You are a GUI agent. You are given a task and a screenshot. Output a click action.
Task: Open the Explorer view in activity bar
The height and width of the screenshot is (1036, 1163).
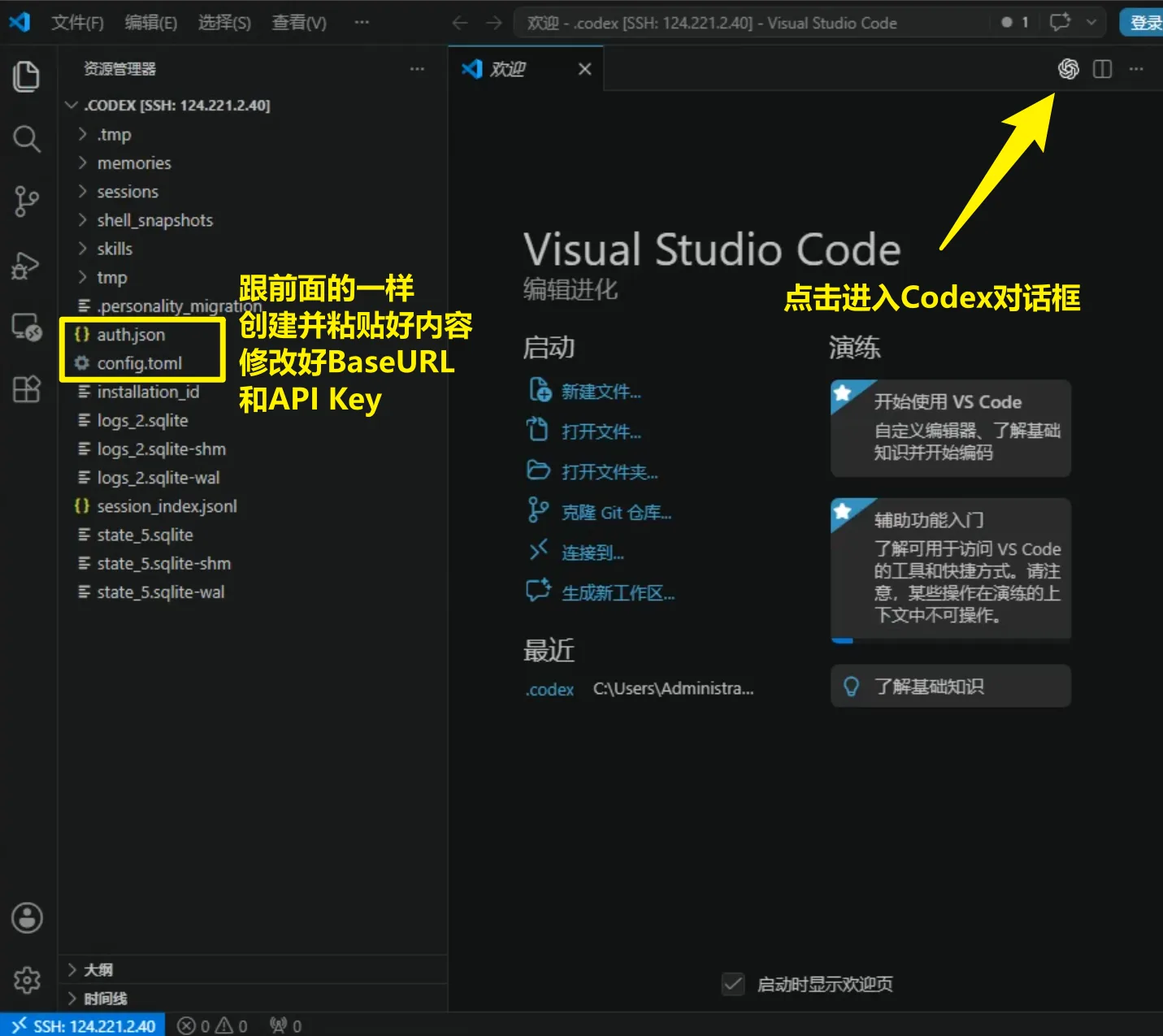(x=27, y=76)
